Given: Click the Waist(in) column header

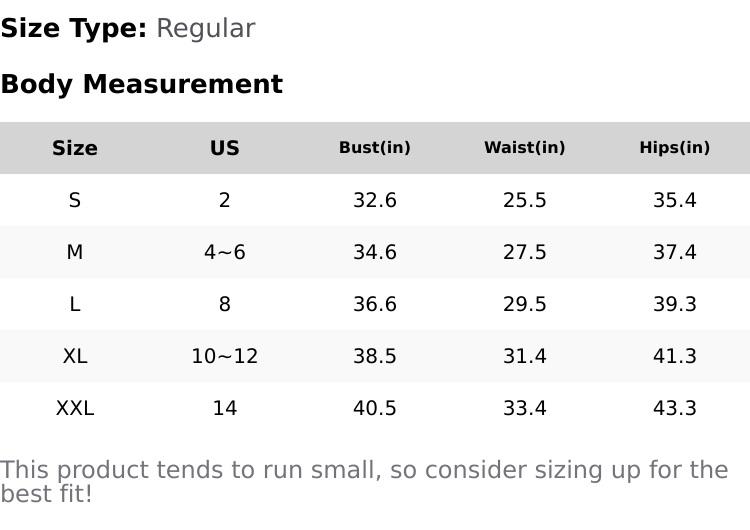Looking at the screenshot, I should coord(525,148).
